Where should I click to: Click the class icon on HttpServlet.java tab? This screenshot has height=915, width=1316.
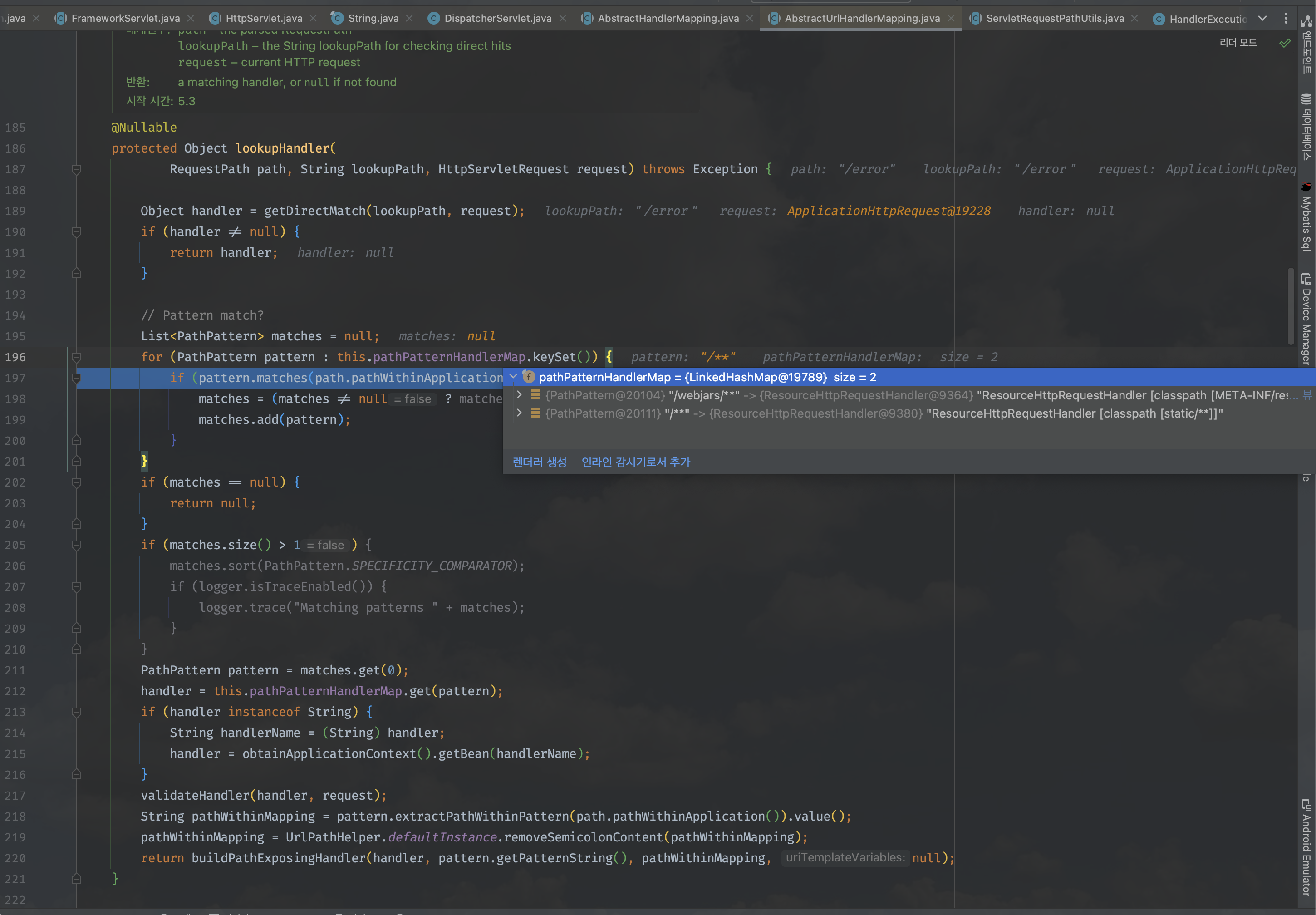pyautogui.click(x=214, y=18)
